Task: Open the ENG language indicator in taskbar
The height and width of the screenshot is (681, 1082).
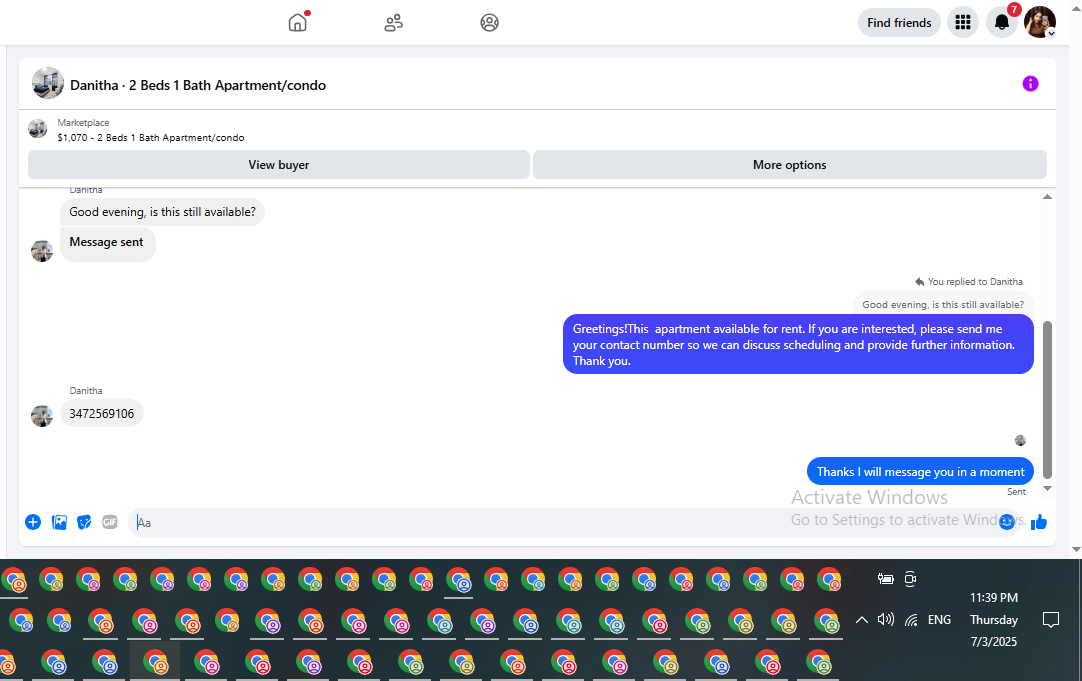Action: [x=939, y=620]
